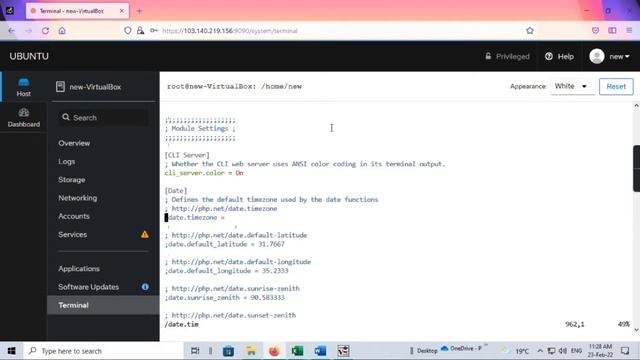
Task: Click the date.timezone = line
Action: (x=195, y=218)
